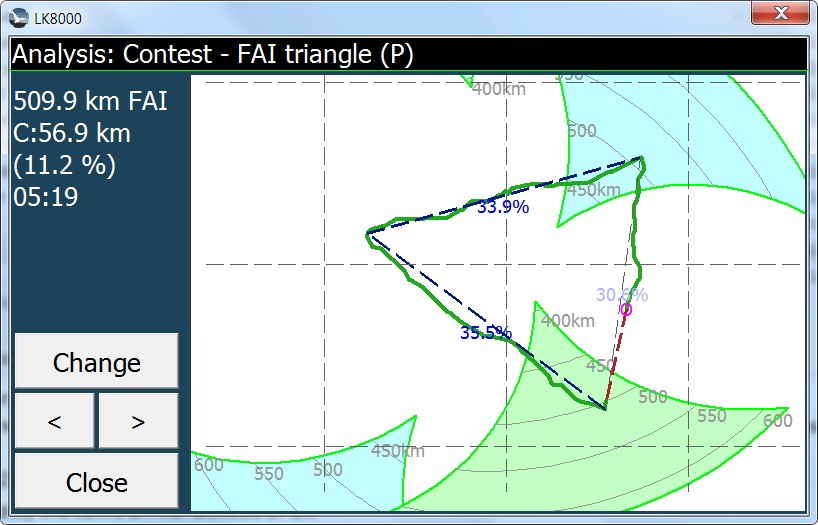Screen dimensions: 818x525
Task: Click the LK8000 app icon in title bar
Action: coord(19,18)
